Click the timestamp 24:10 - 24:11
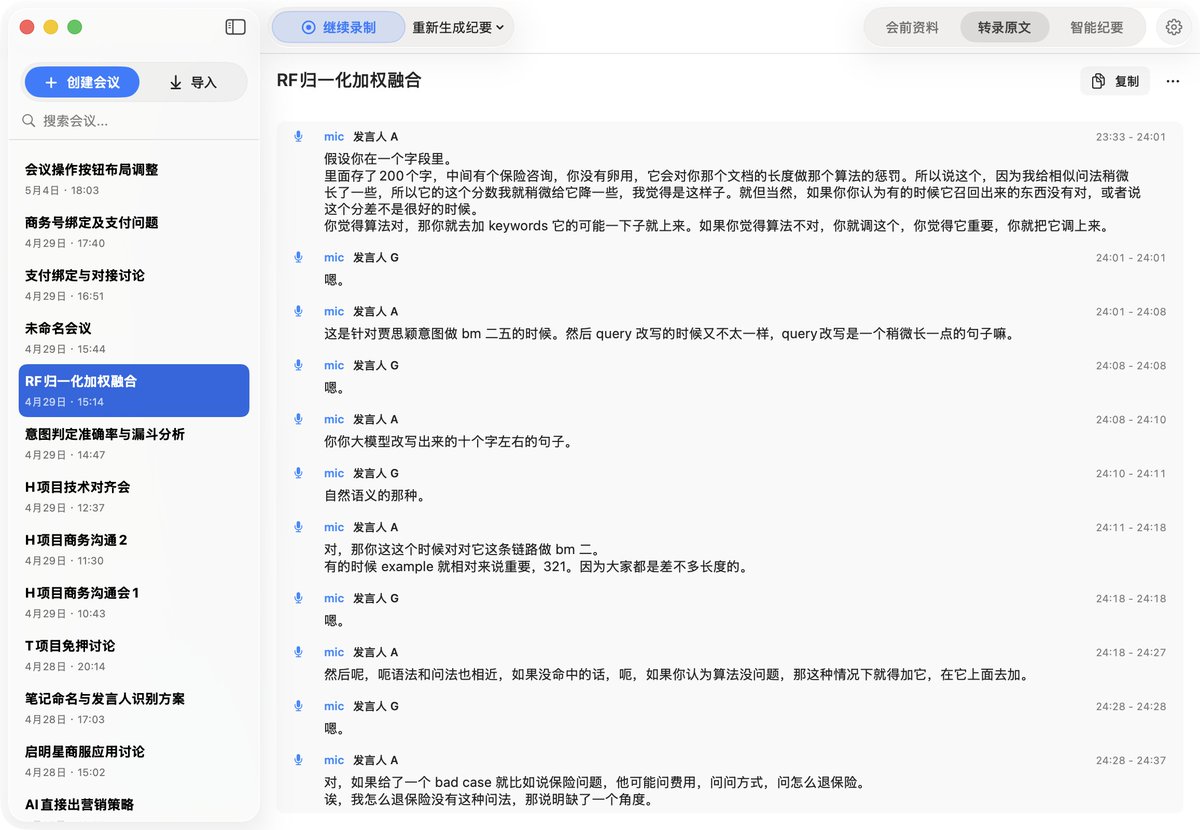Screen dimensions: 1200x830 1130,474
